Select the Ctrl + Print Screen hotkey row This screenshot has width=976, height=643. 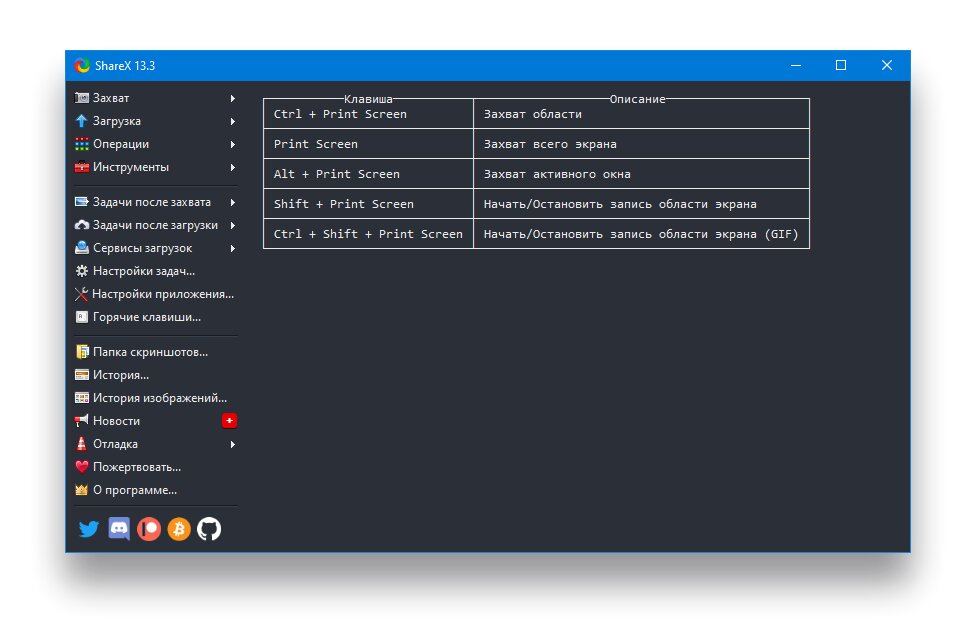pos(537,115)
